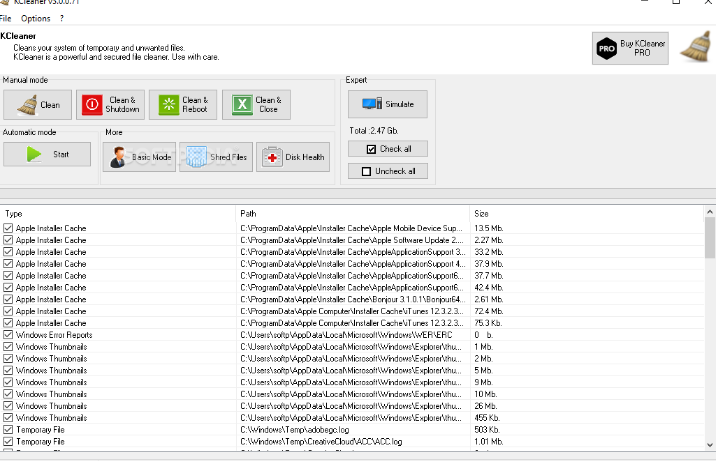The image size is (716, 461).
Task: Toggle Windows Thumbnails 1 Mb checkbox
Action: click(8, 346)
